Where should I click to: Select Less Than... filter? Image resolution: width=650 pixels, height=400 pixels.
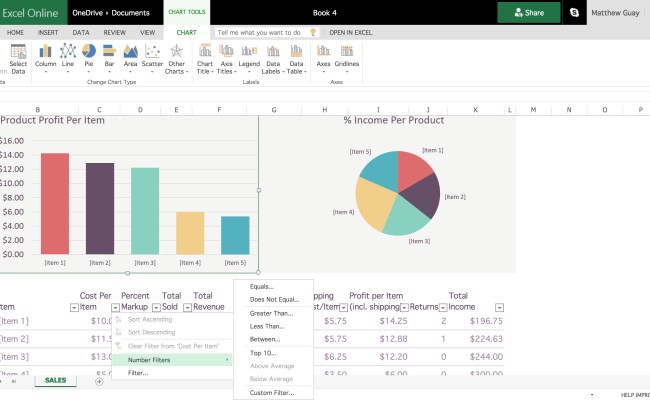(273, 326)
